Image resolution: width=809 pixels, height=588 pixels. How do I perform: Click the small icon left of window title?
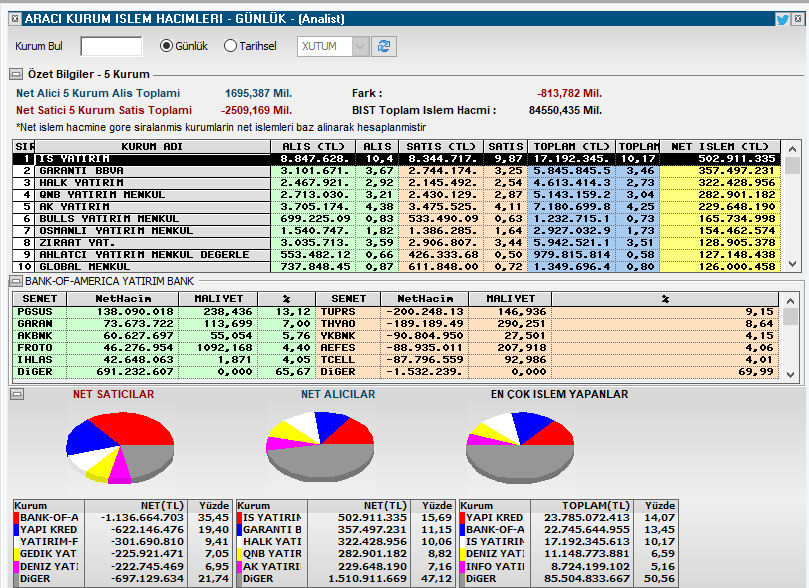(x=15, y=19)
